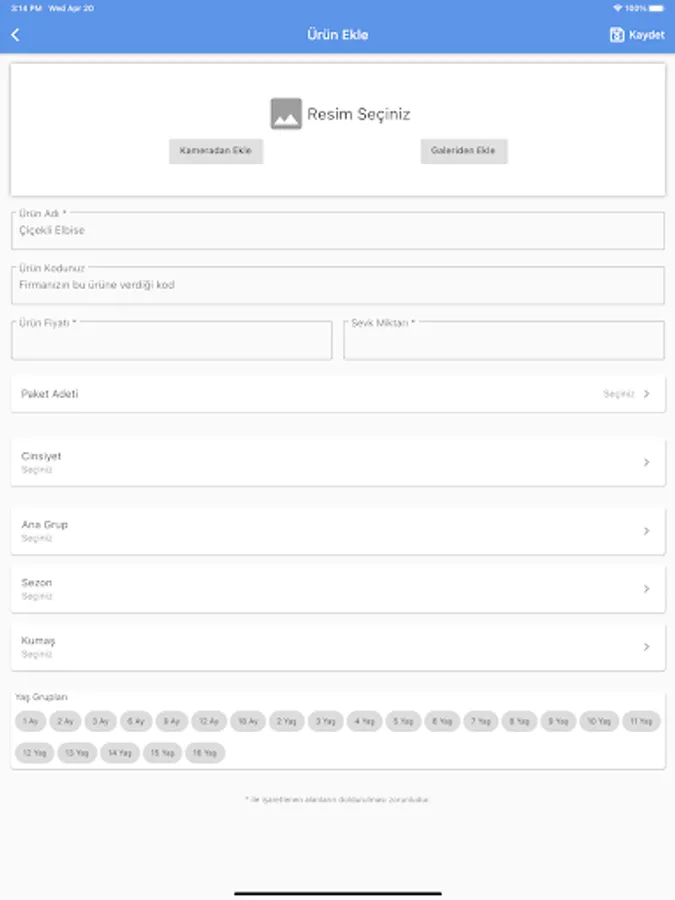The height and width of the screenshot is (900, 675).
Task: Tap the chevron on the Cinsiyet row
Action: [646, 463]
